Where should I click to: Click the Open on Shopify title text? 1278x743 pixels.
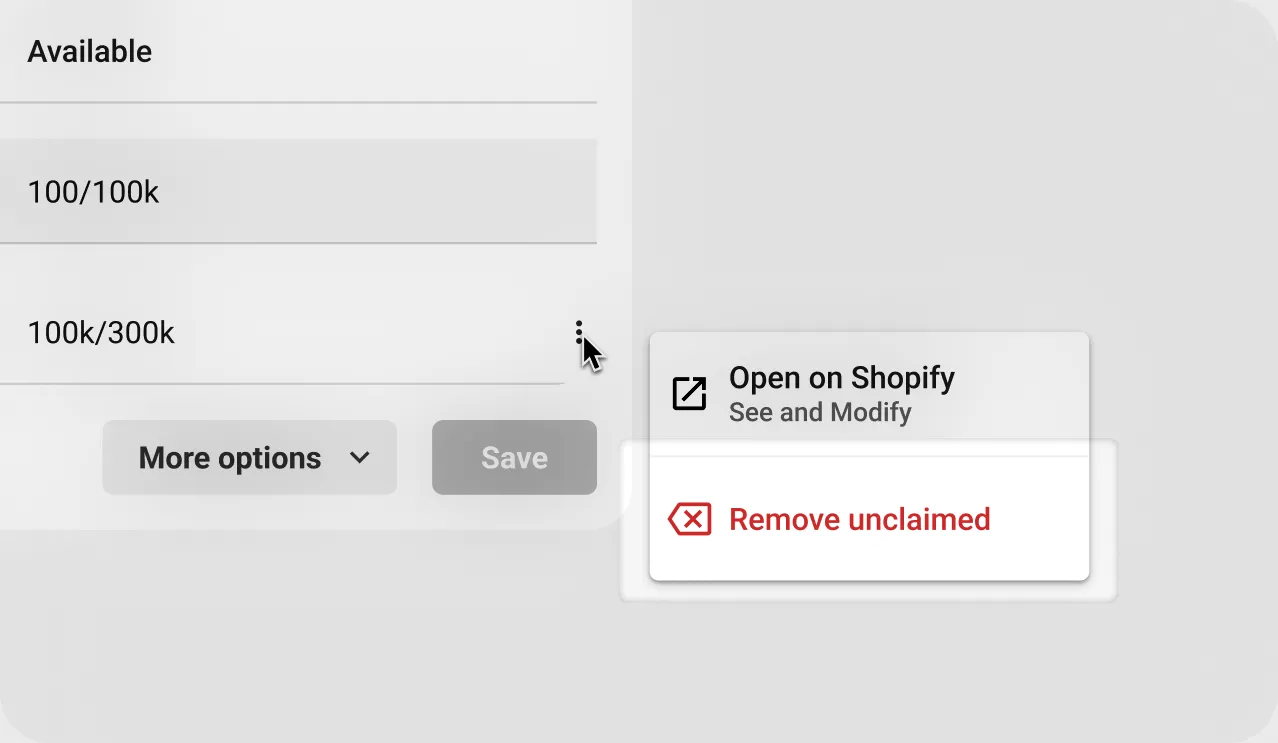tap(841, 378)
